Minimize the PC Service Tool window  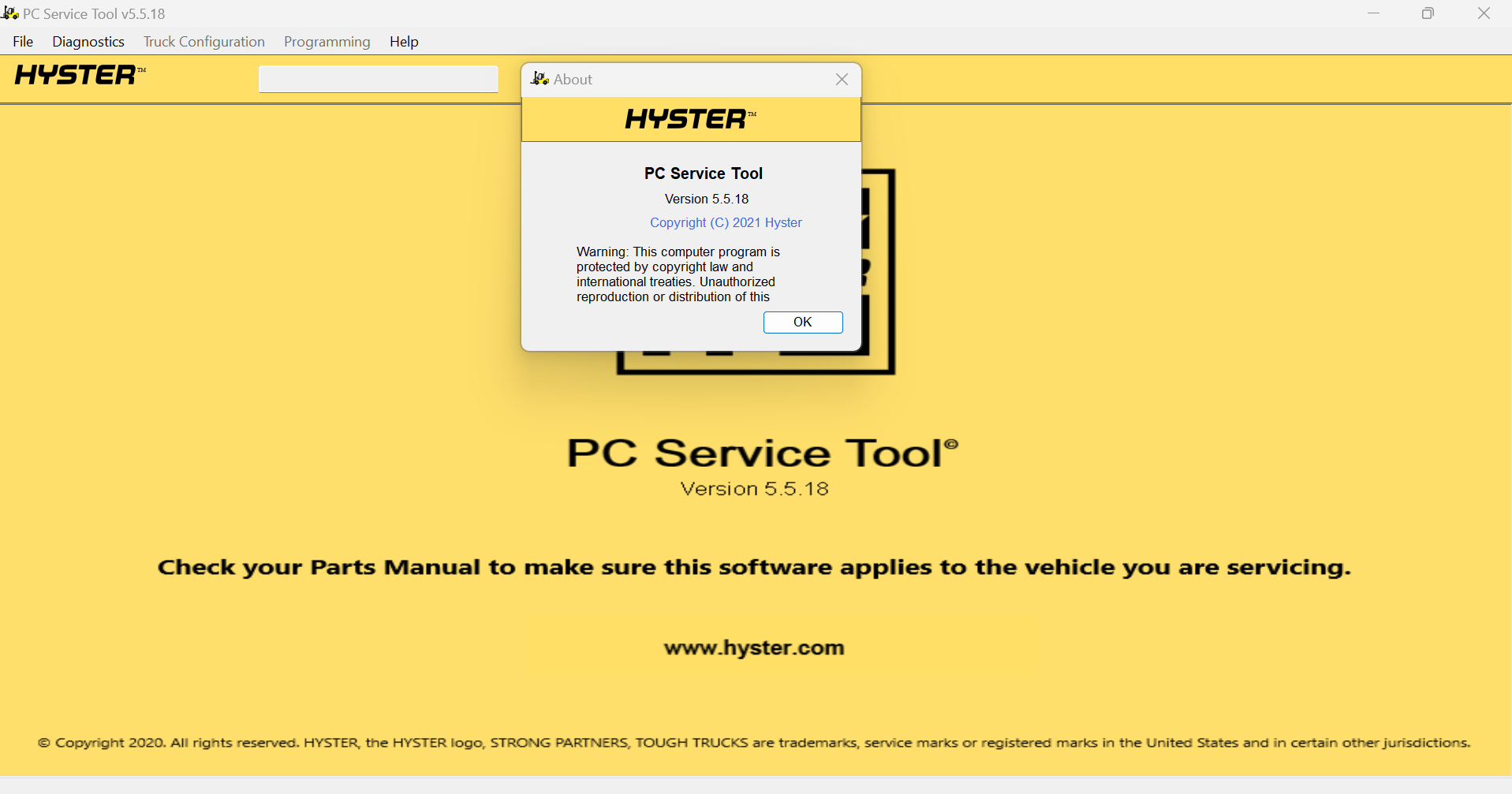(1373, 13)
